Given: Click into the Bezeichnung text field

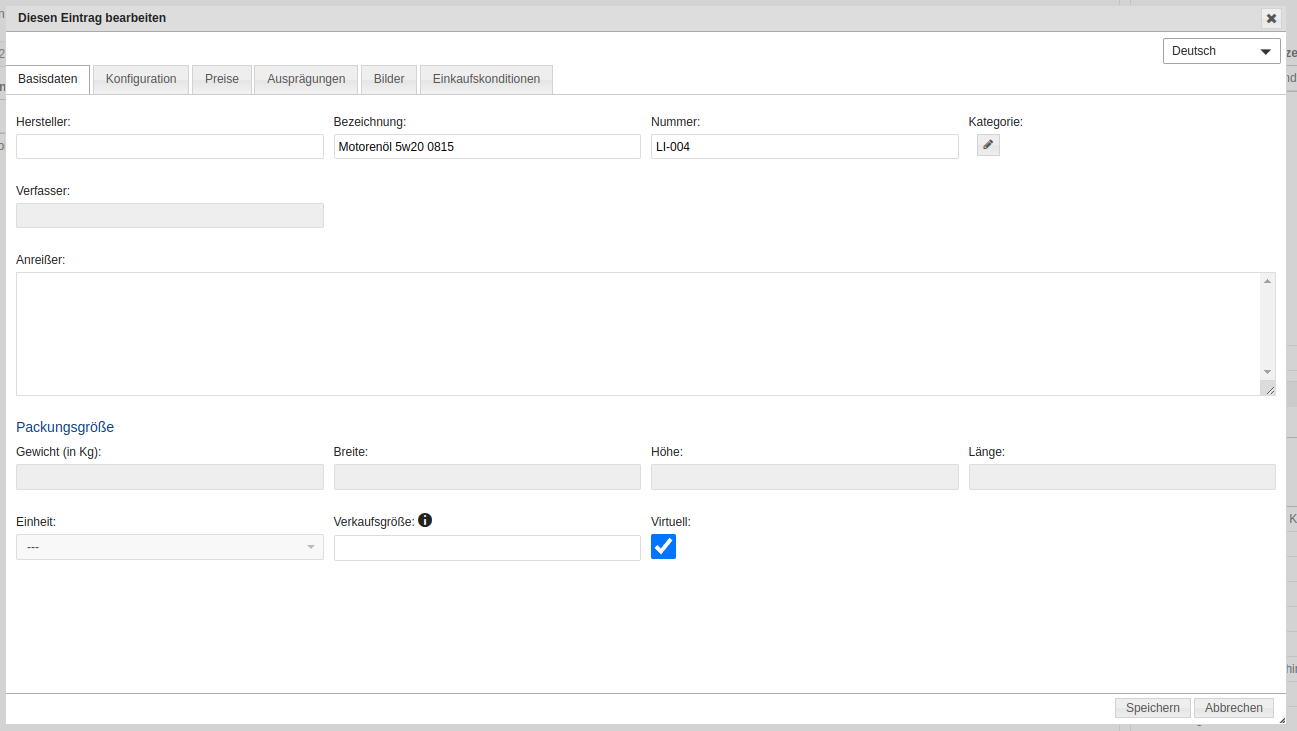Looking at the screenshot, I should [x=487, y=147].
